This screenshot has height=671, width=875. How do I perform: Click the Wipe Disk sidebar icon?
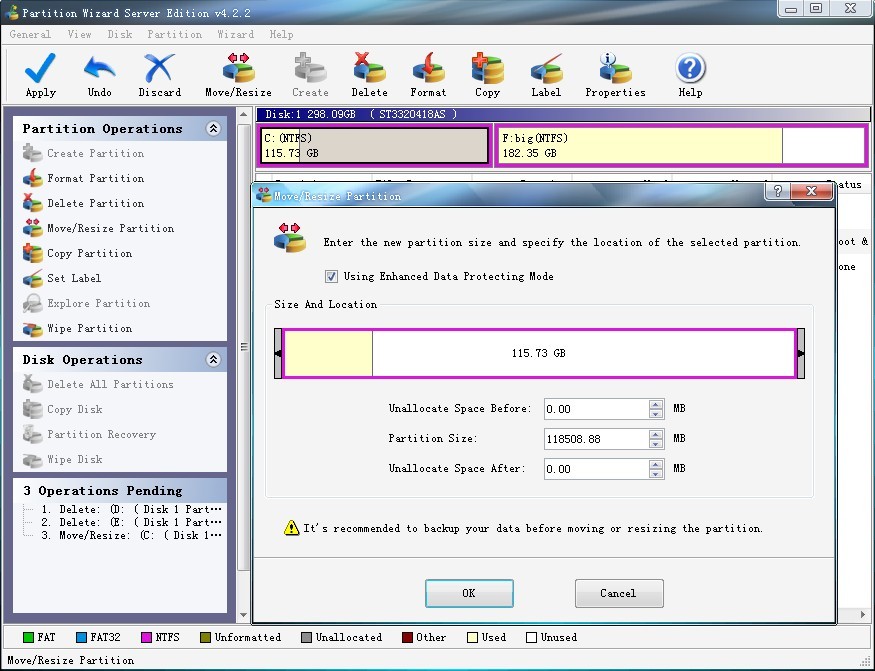pos(32,459)
